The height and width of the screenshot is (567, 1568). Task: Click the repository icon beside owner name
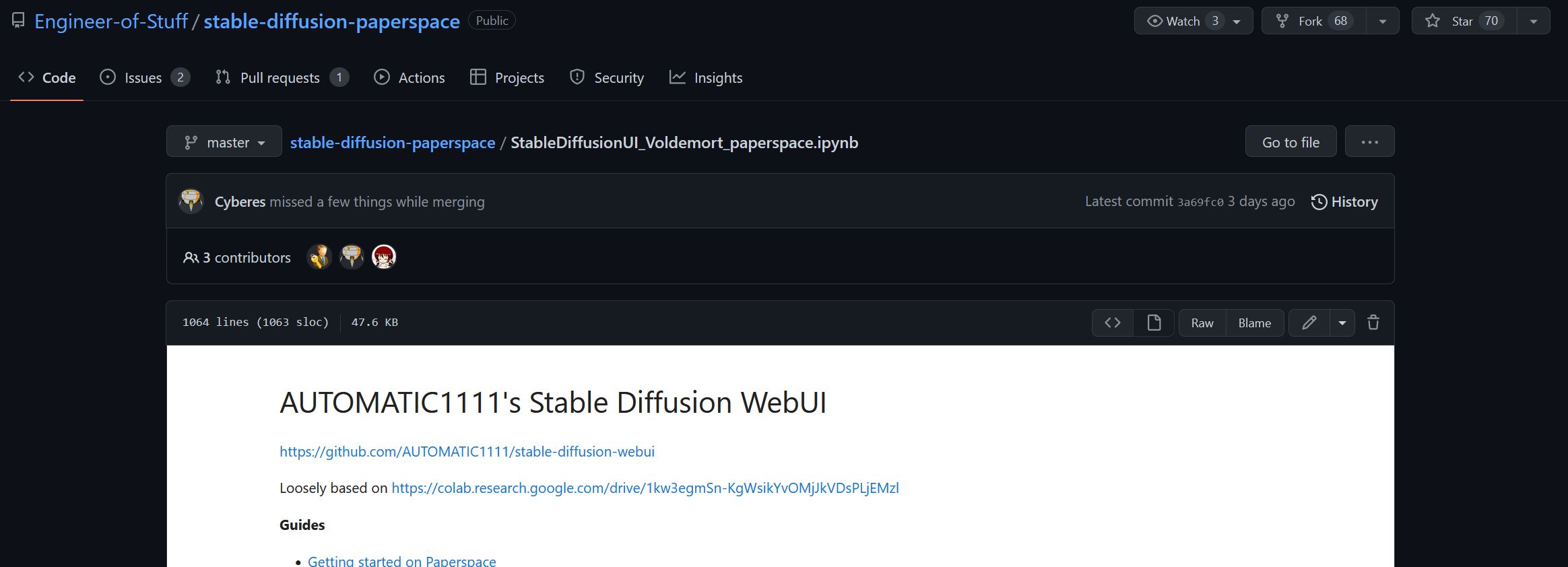tap(19, 21)
